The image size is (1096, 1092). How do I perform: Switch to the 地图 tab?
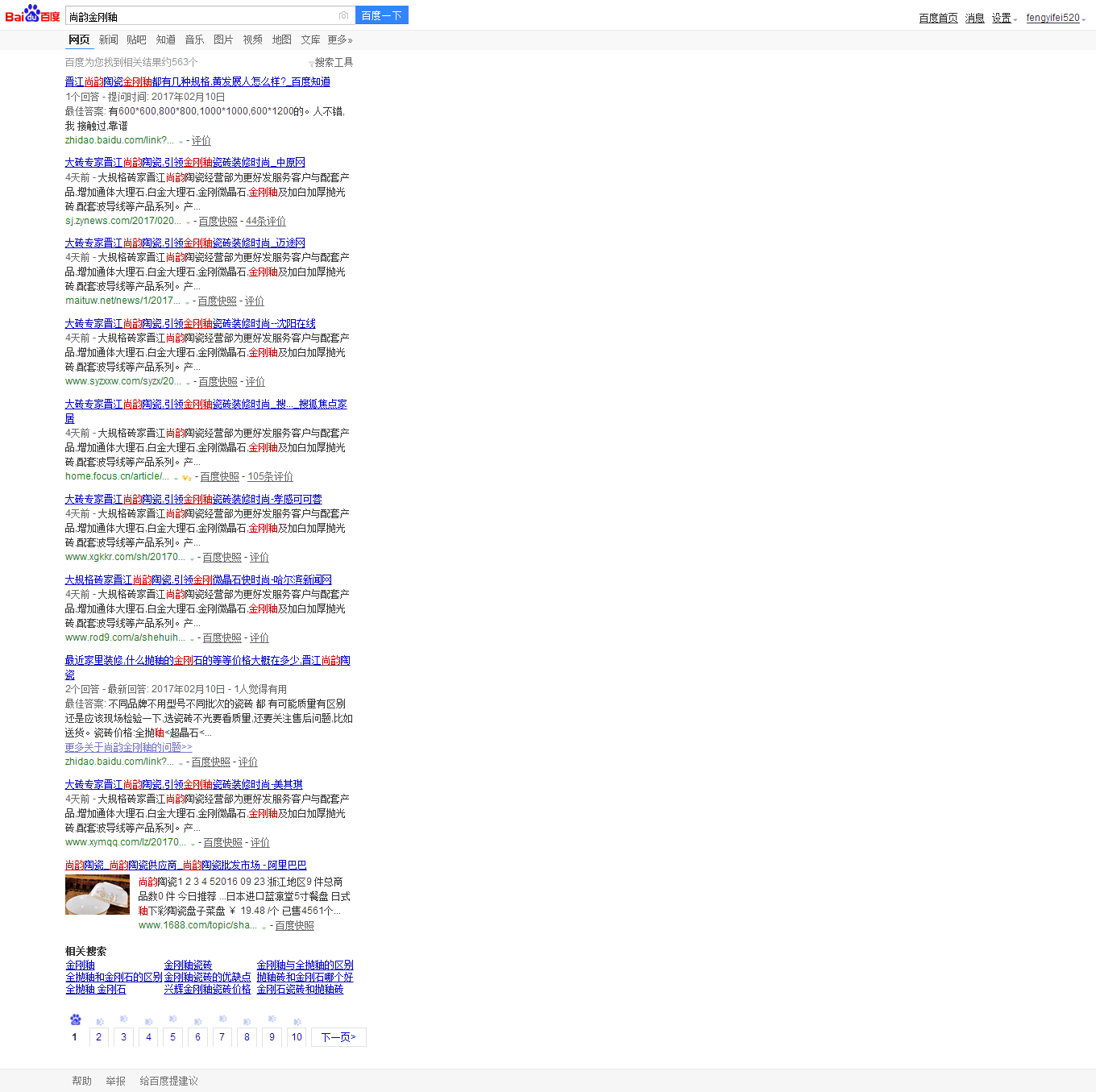(x=282, y=39)
